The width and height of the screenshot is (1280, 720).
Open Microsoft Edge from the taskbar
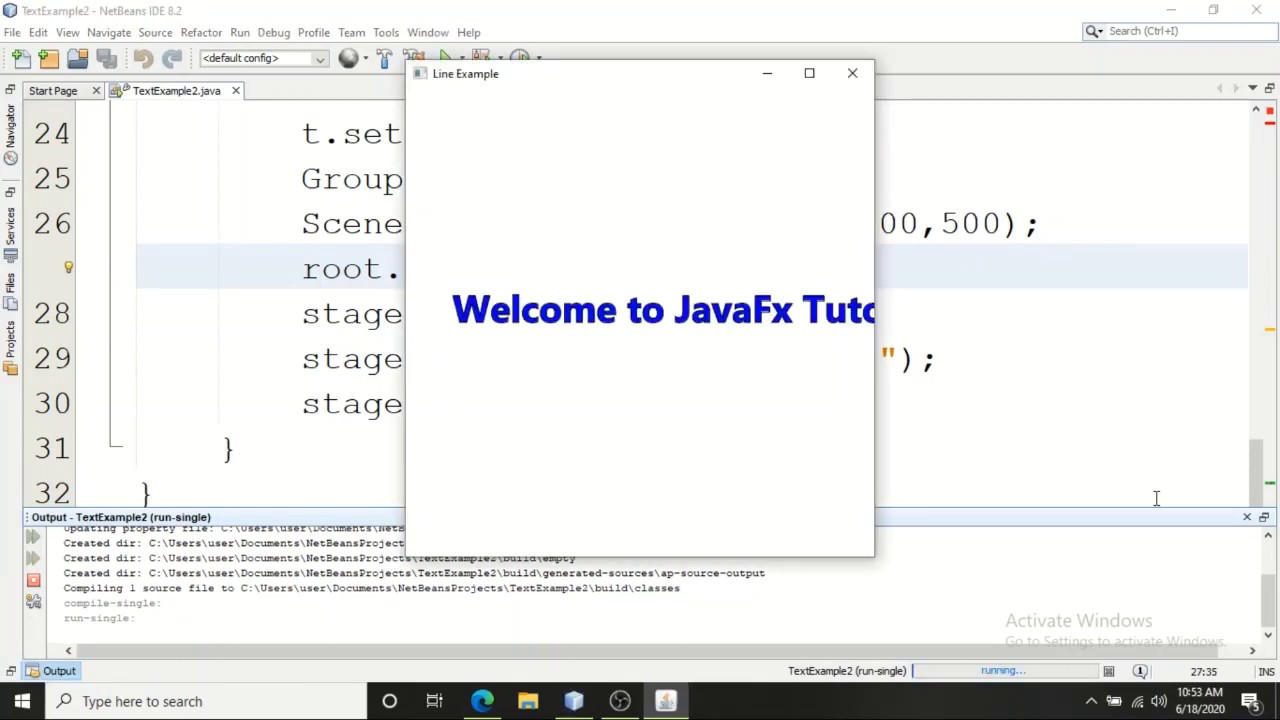pyautogui.click(x=482, y=701)
